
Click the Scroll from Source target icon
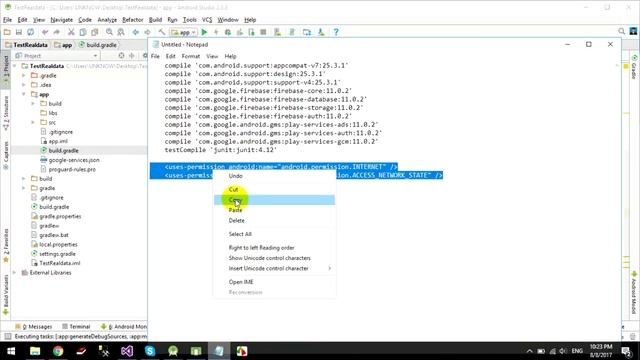click(x=121, y=56)
